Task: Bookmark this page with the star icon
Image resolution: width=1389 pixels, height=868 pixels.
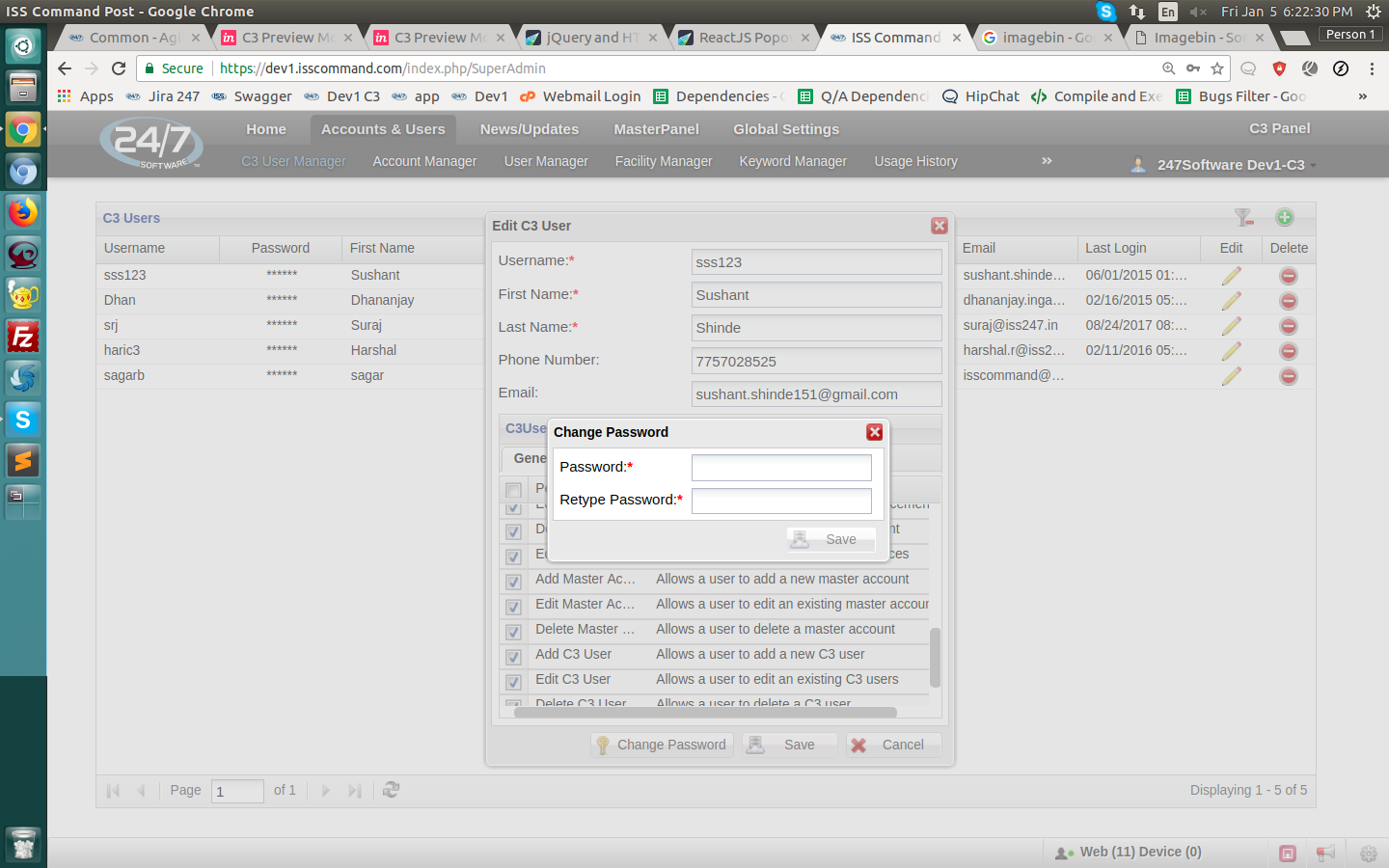Action: coord(1217,68)
